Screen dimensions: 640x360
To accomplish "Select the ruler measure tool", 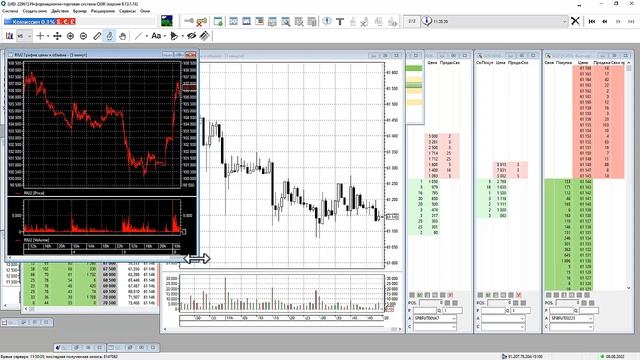I will click(97, 36).
